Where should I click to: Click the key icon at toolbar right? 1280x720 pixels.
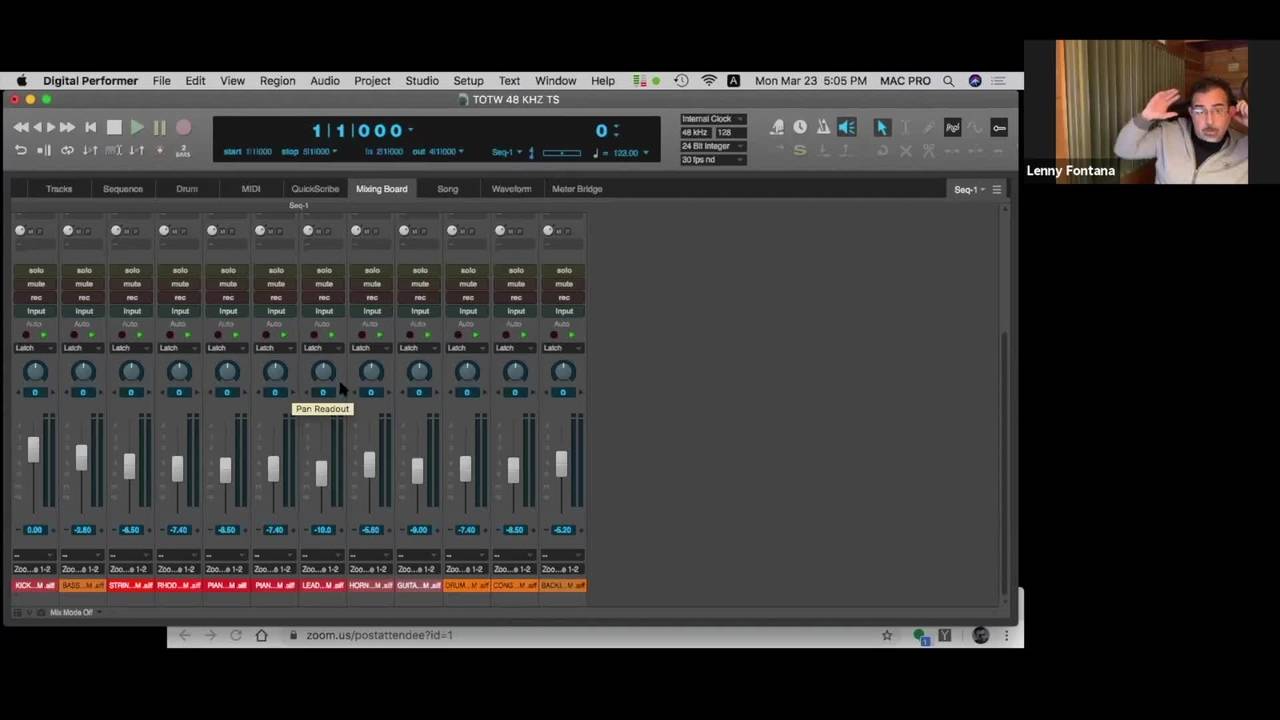coord(998,127)
